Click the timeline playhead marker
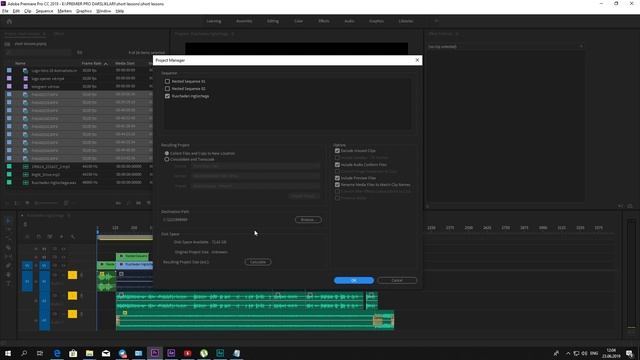The height and width of the screenshot is (360, 640). click(x=98, y=232)
